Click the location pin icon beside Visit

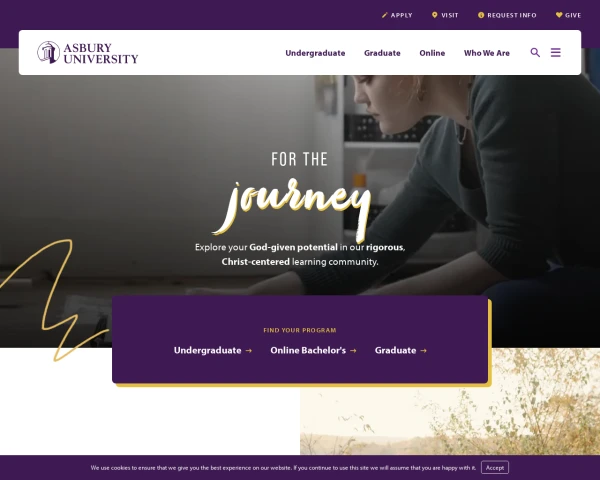coord(434,15)
